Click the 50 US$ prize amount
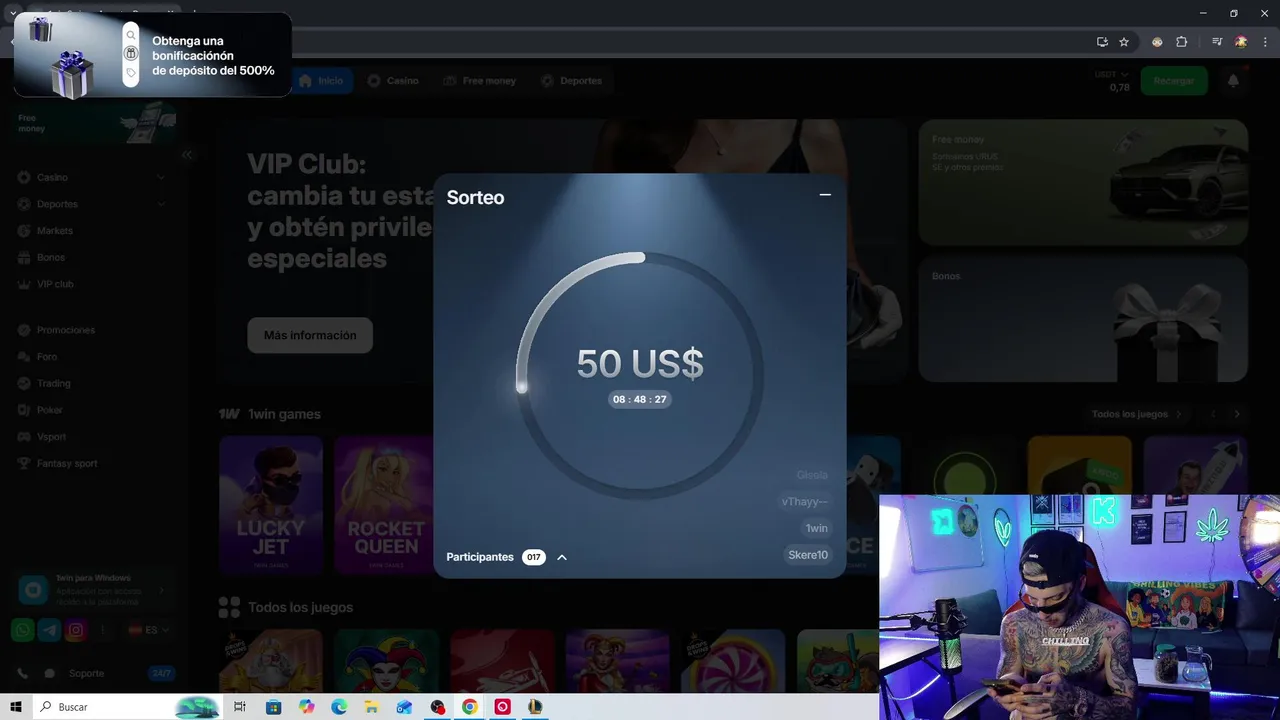 (x=640, y=363)
